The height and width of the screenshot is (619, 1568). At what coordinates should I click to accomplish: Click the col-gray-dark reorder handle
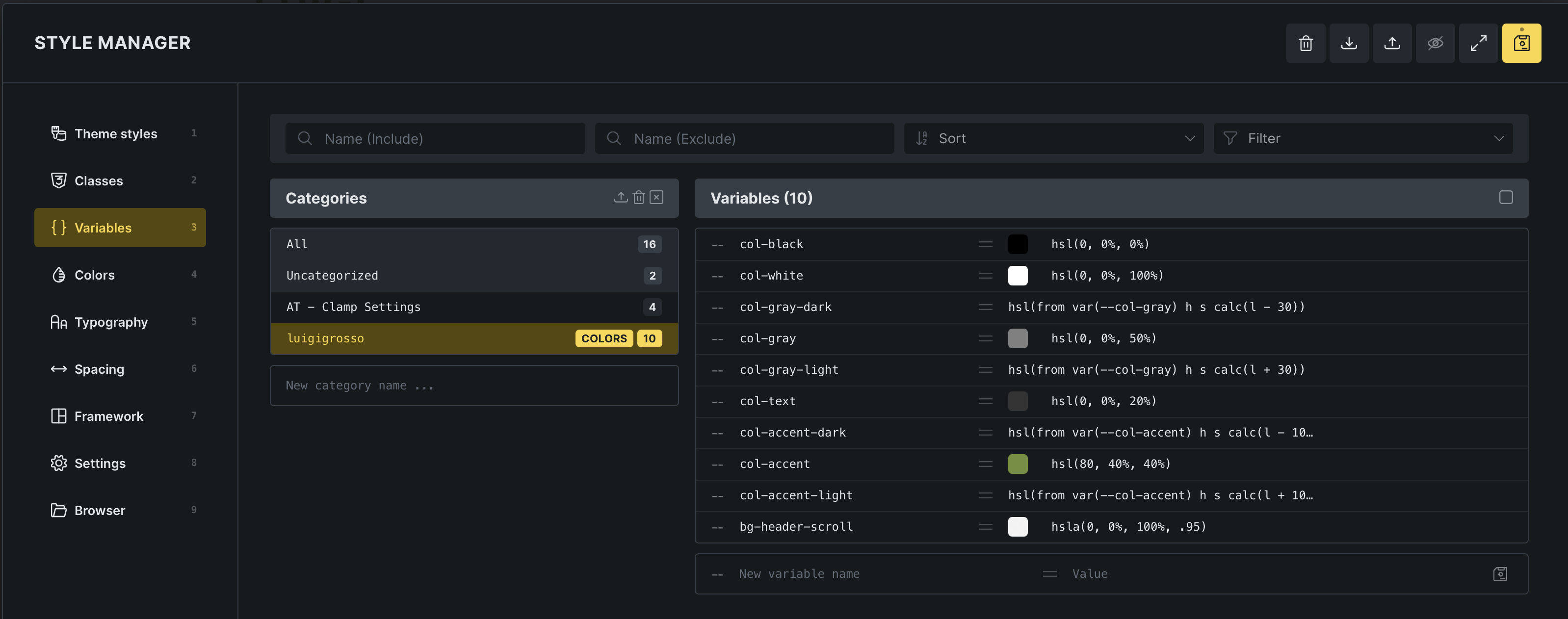pos(986,307)
